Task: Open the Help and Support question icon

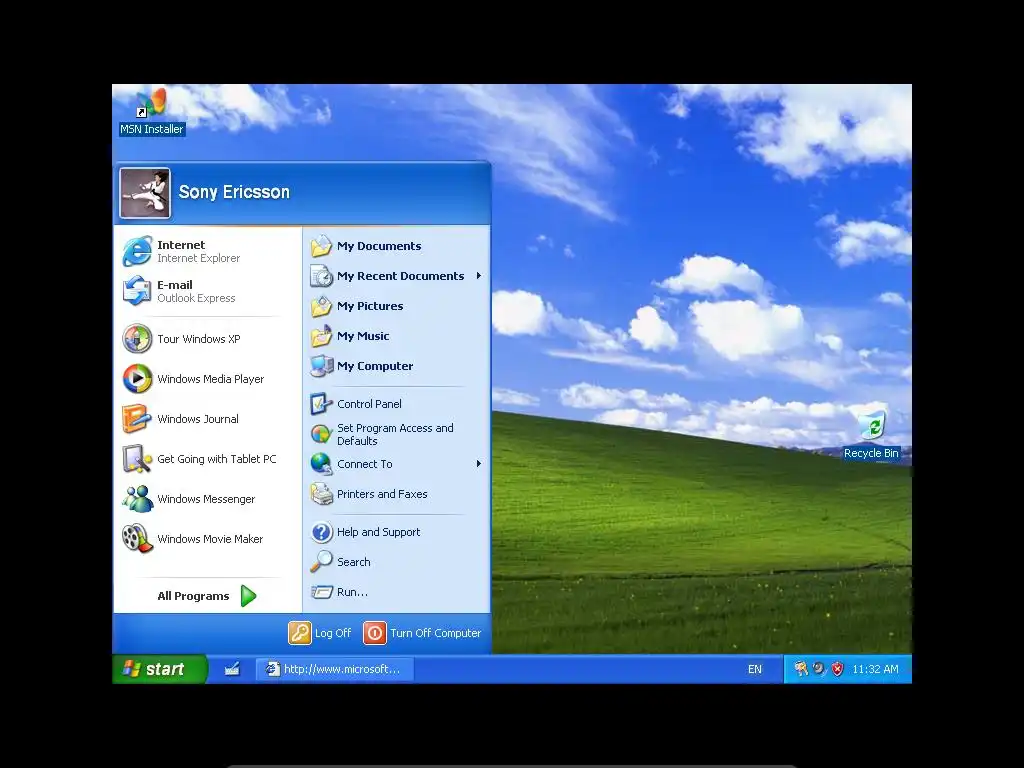Action: click(321, 532)
